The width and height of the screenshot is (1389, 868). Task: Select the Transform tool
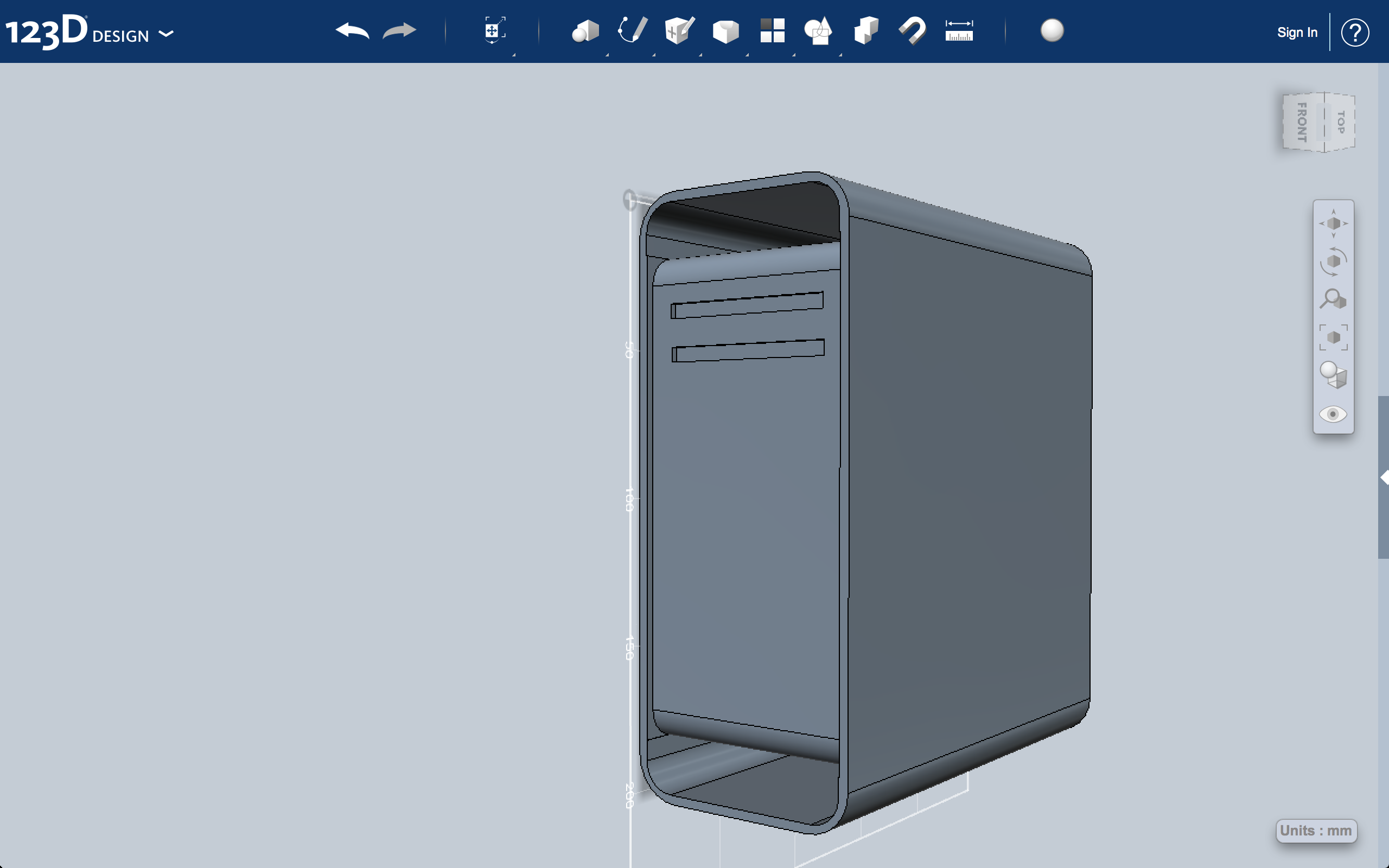pyautogui.click(x=495, y=30)
